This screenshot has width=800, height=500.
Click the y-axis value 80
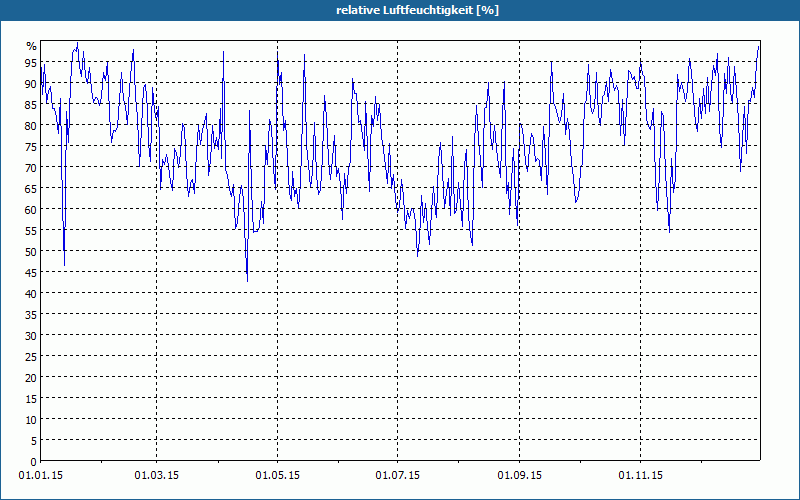coord(31,126)
